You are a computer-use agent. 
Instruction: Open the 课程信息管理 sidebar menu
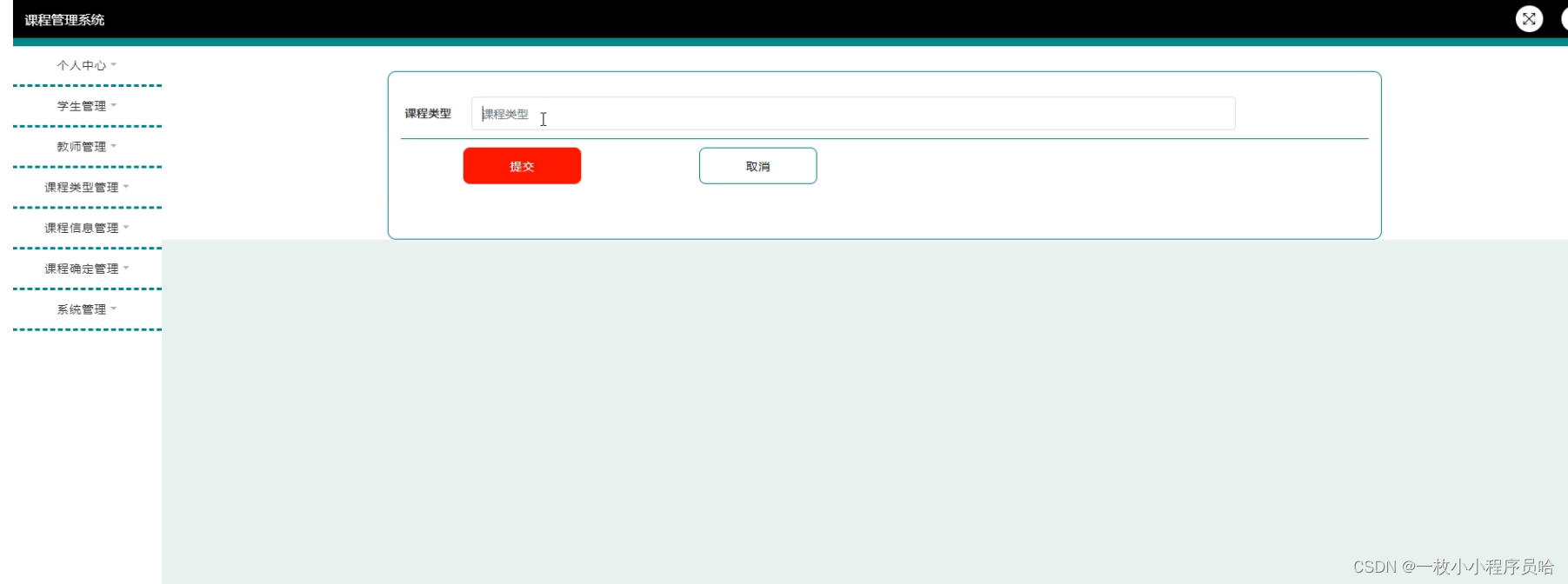pos(87,228)
